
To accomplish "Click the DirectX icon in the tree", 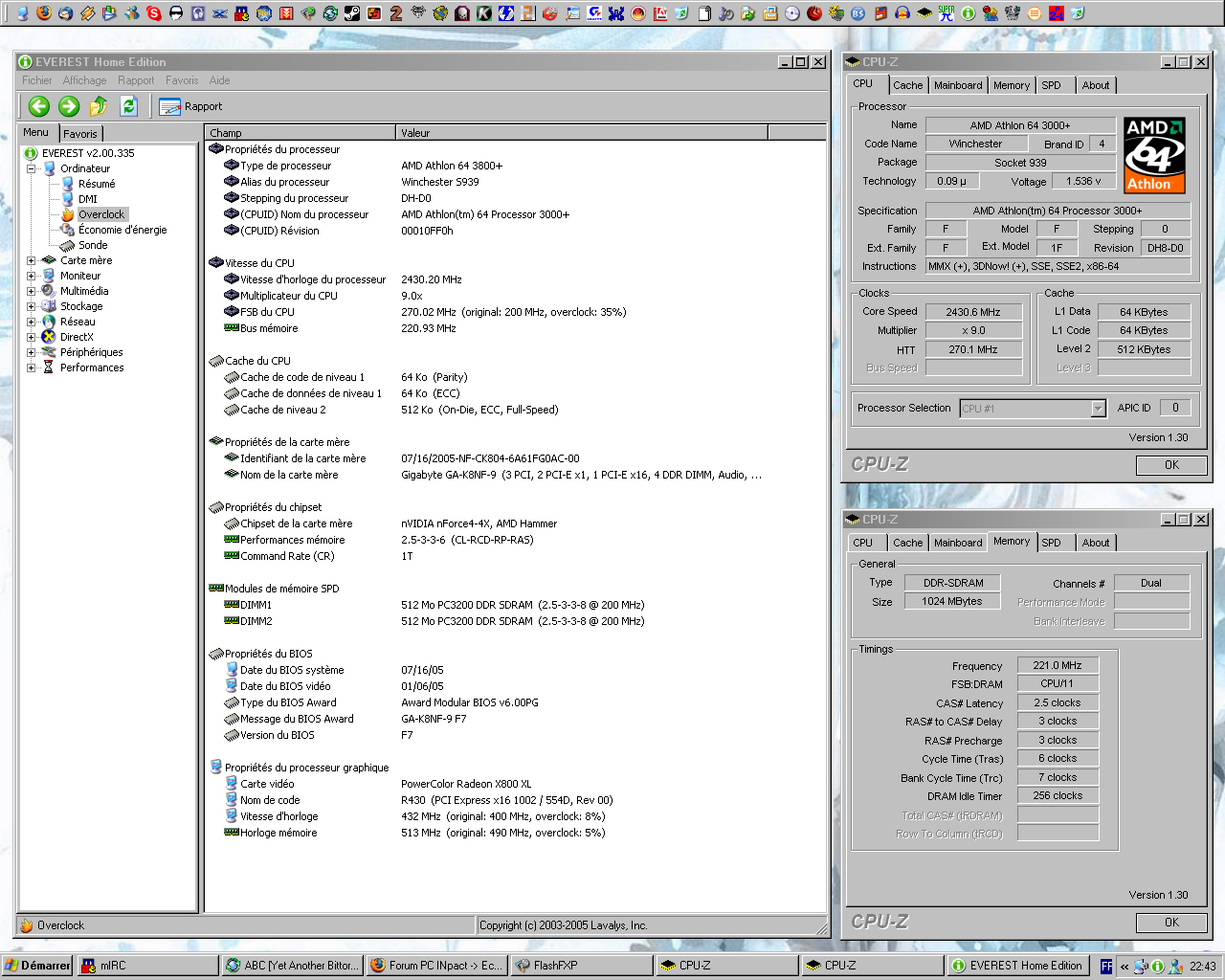I will point(49,337).
